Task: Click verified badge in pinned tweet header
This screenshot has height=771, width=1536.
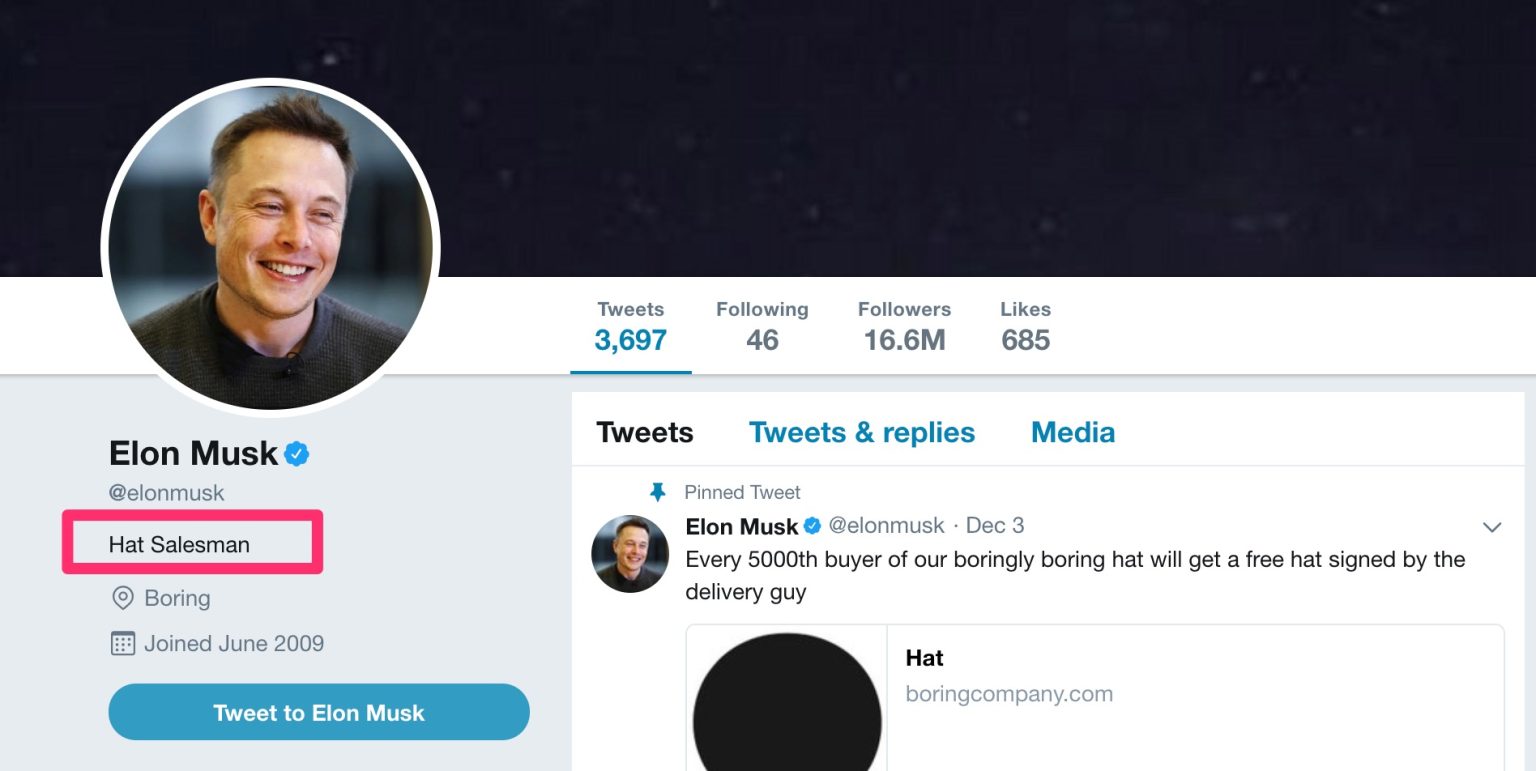Action: pyautogui.click(x=812, y=526)
